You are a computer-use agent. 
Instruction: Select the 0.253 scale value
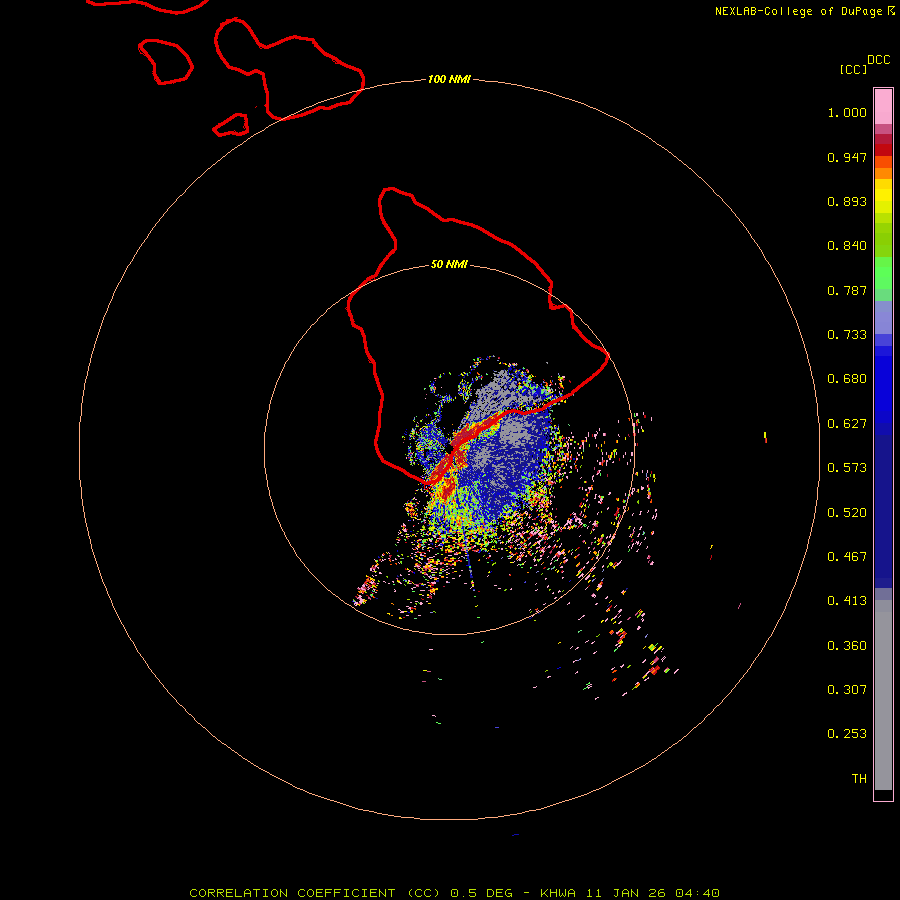coord(847,734)
